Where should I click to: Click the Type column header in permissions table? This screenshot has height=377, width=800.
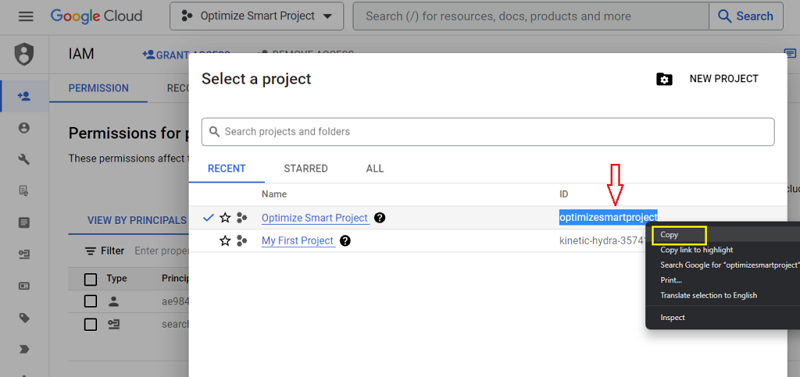click(117, 279)
